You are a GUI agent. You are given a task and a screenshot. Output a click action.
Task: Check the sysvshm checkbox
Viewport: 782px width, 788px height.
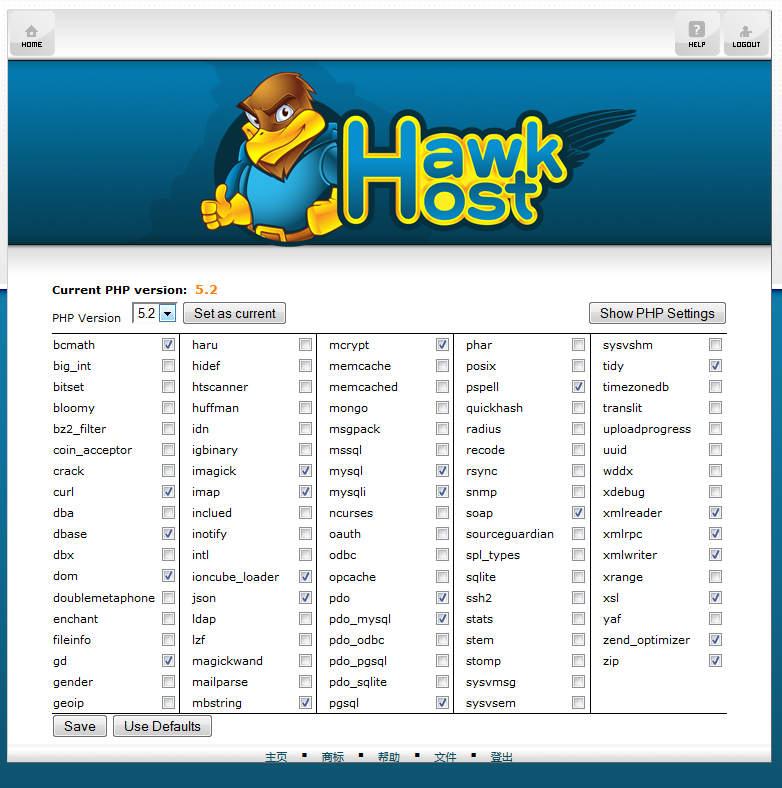click(x=716, y=345)
